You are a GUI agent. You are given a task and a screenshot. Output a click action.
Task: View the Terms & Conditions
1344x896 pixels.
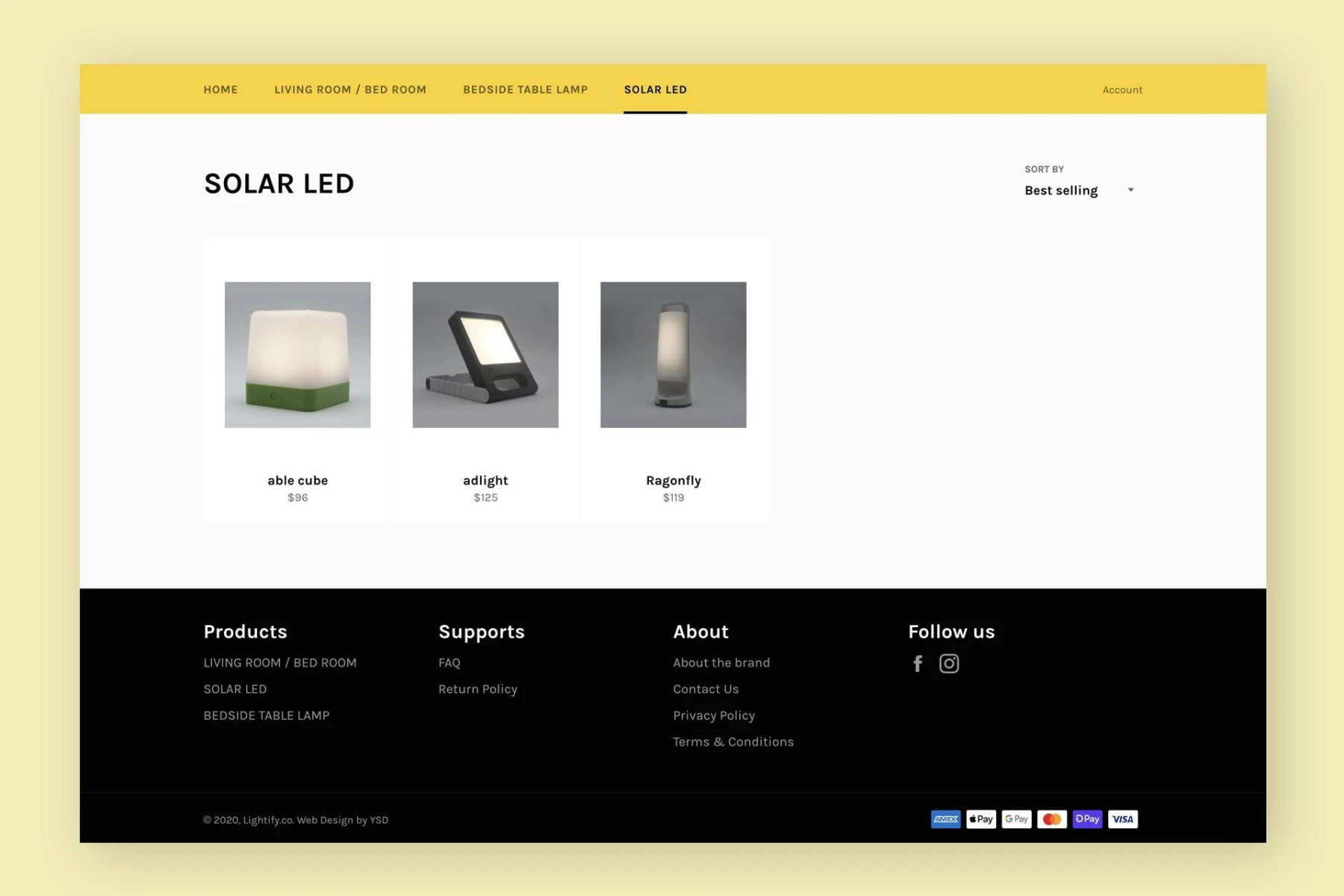733,741
